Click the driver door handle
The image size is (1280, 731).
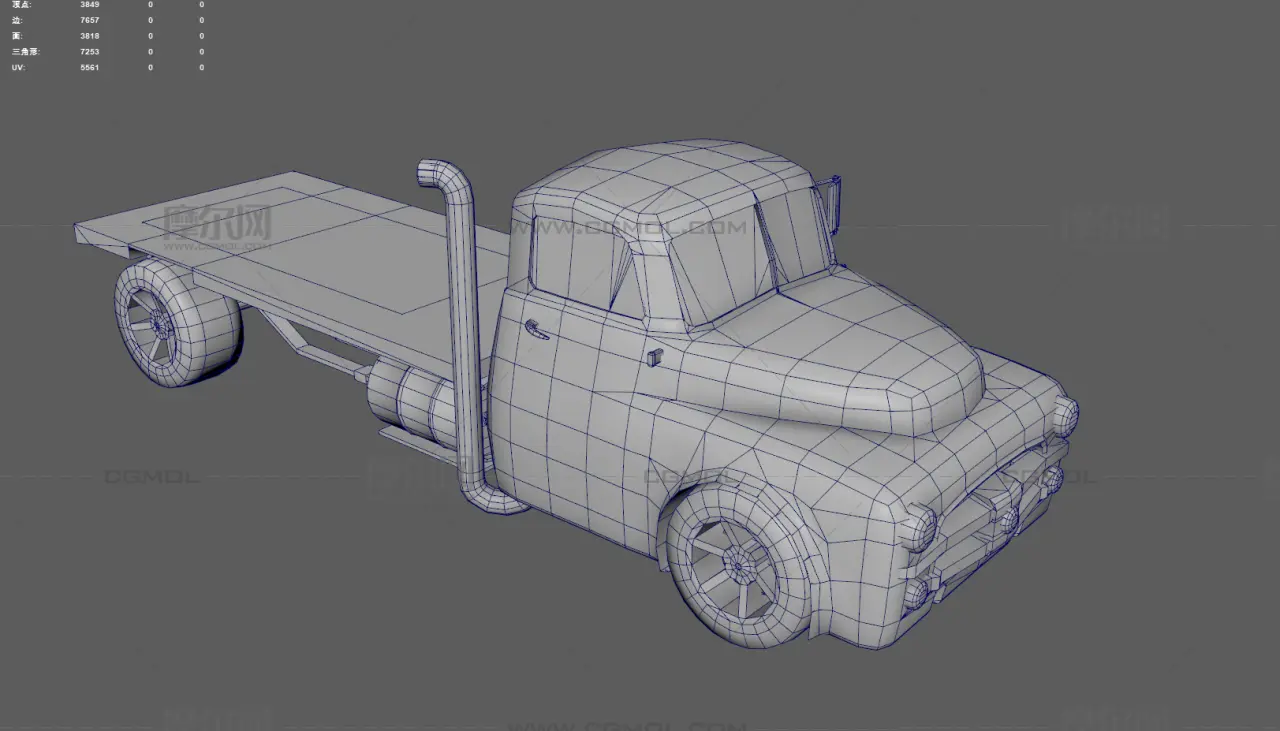536,329
